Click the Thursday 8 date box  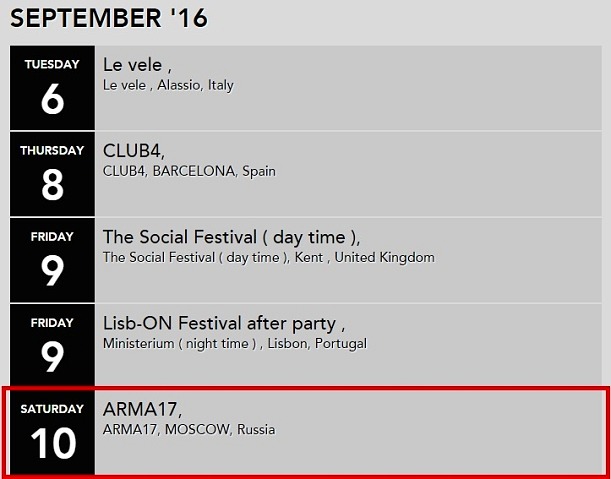point(52,173)
